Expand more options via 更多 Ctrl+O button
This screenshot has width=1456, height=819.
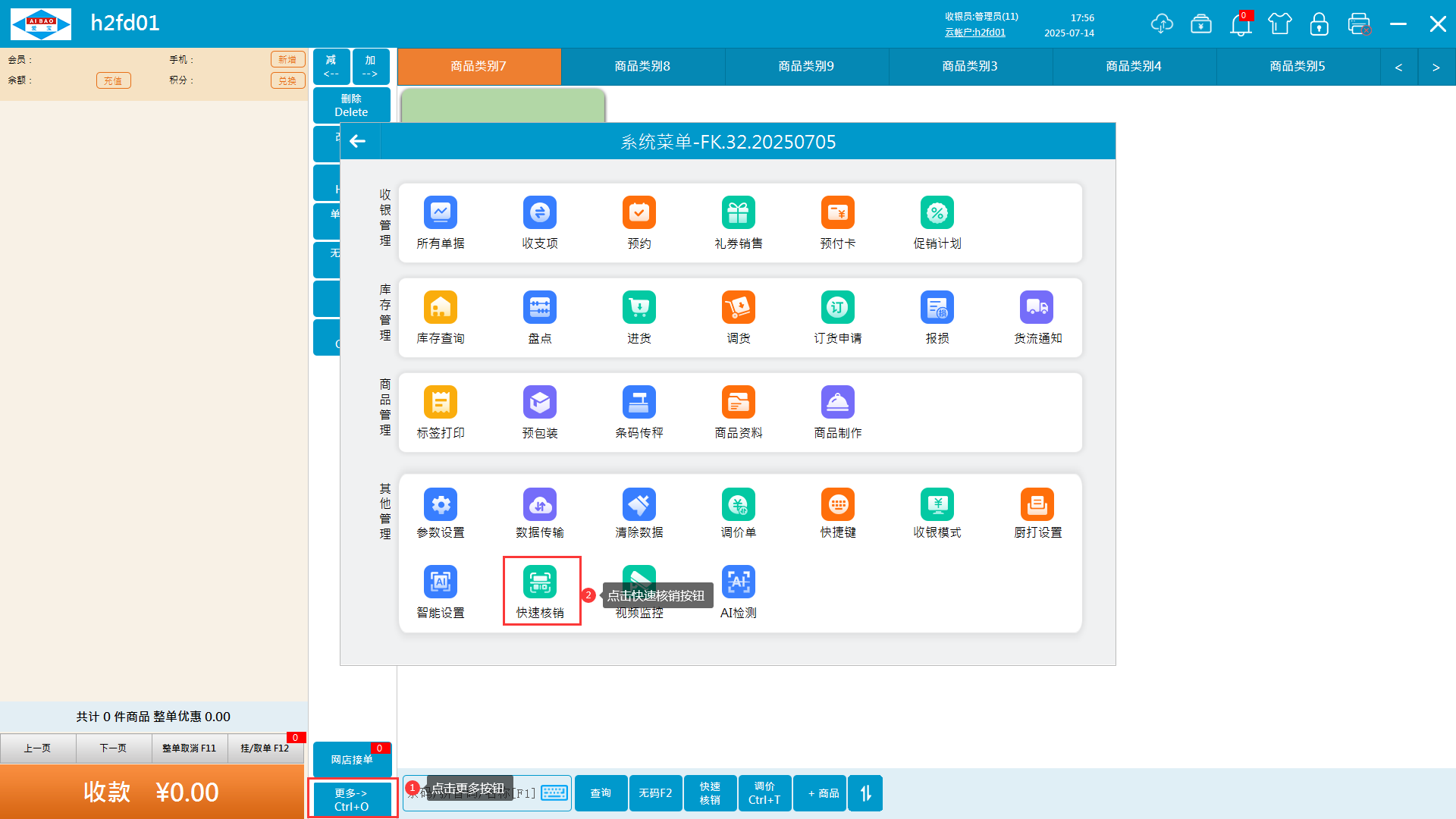(x=351, y=799)
